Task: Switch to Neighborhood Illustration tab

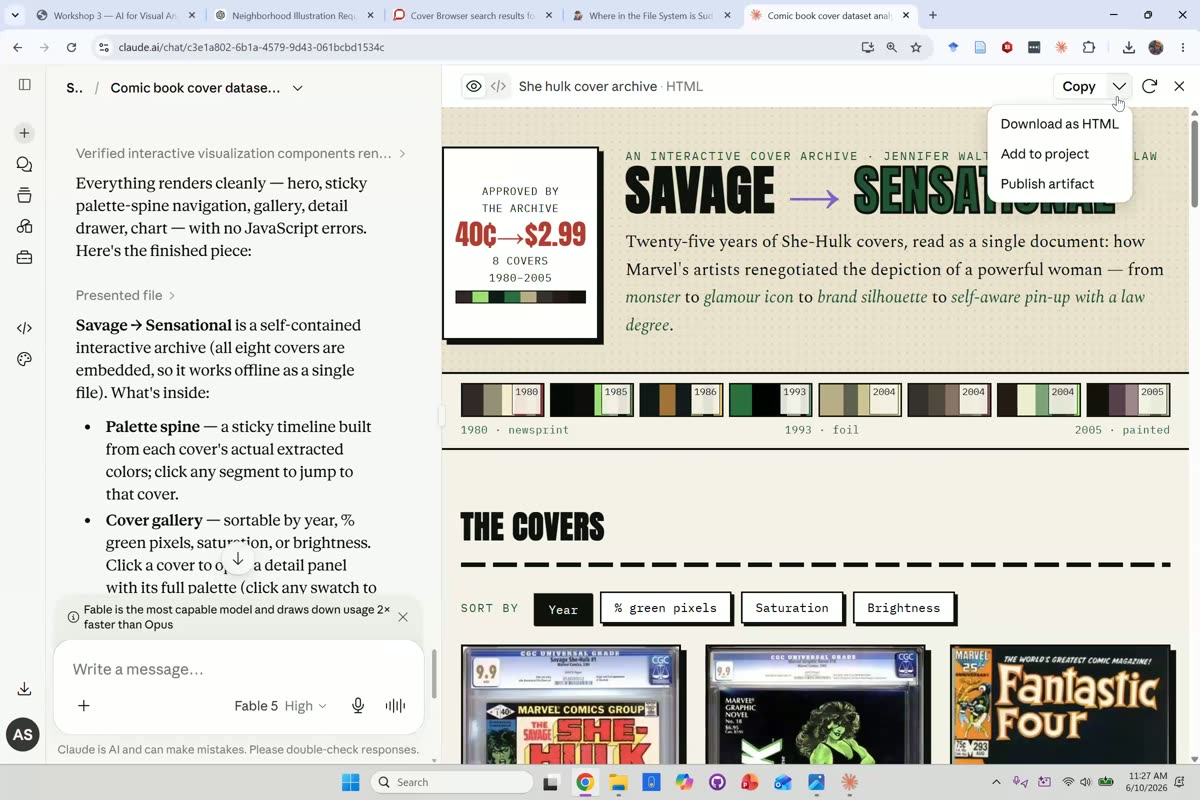Action: (295, 16)
